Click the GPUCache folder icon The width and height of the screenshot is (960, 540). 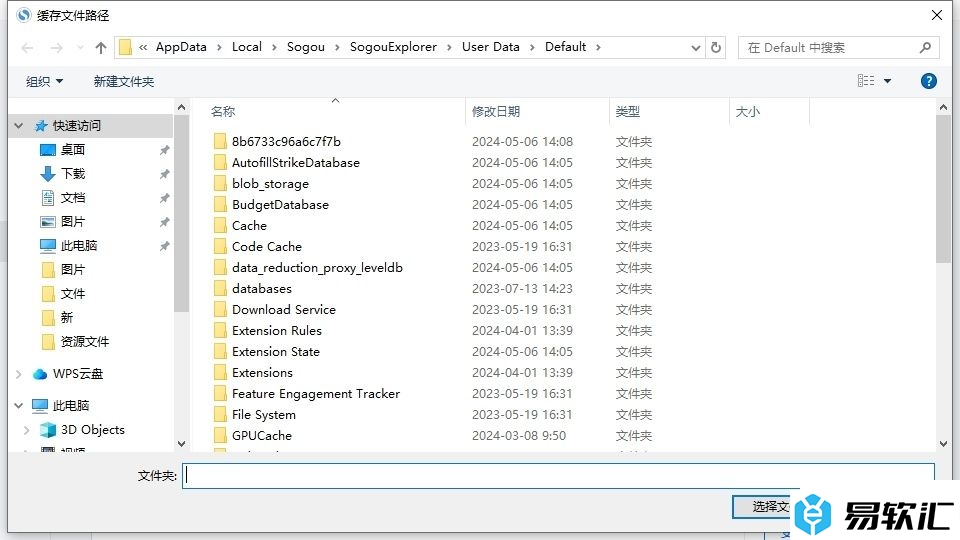[x=220, y=435]
